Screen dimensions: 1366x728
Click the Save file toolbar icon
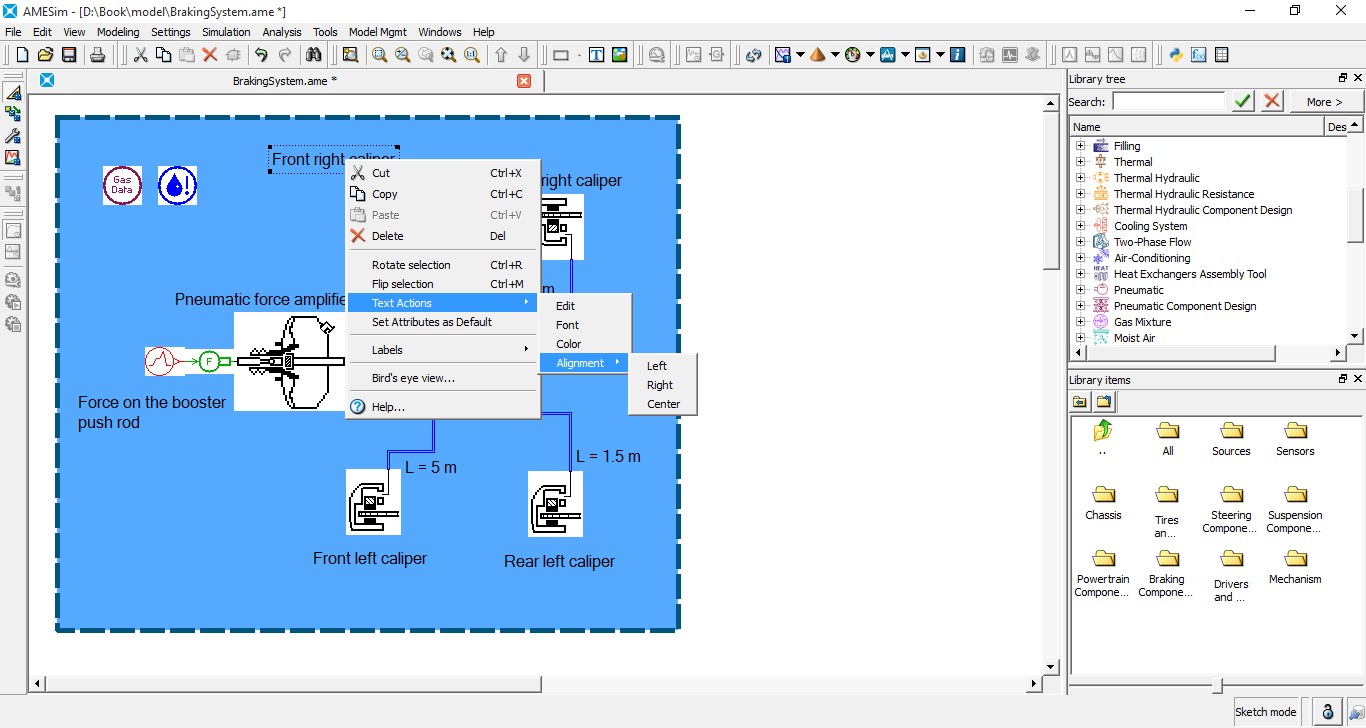click(x=70, y=55)
